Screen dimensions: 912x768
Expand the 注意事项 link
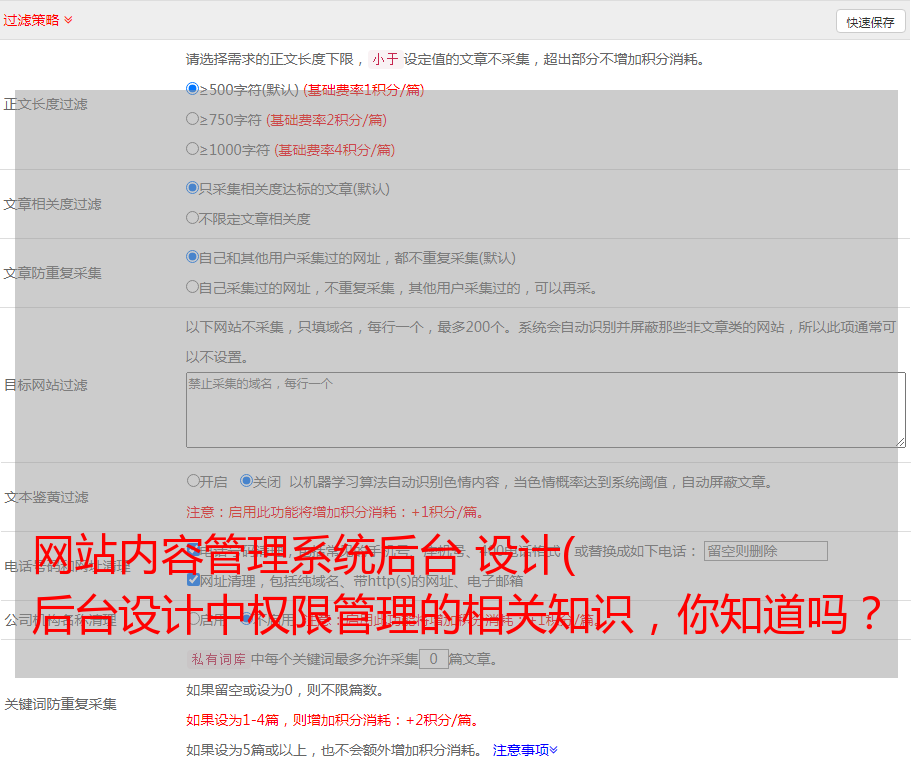pyautogui.click(x=524, y=749)
